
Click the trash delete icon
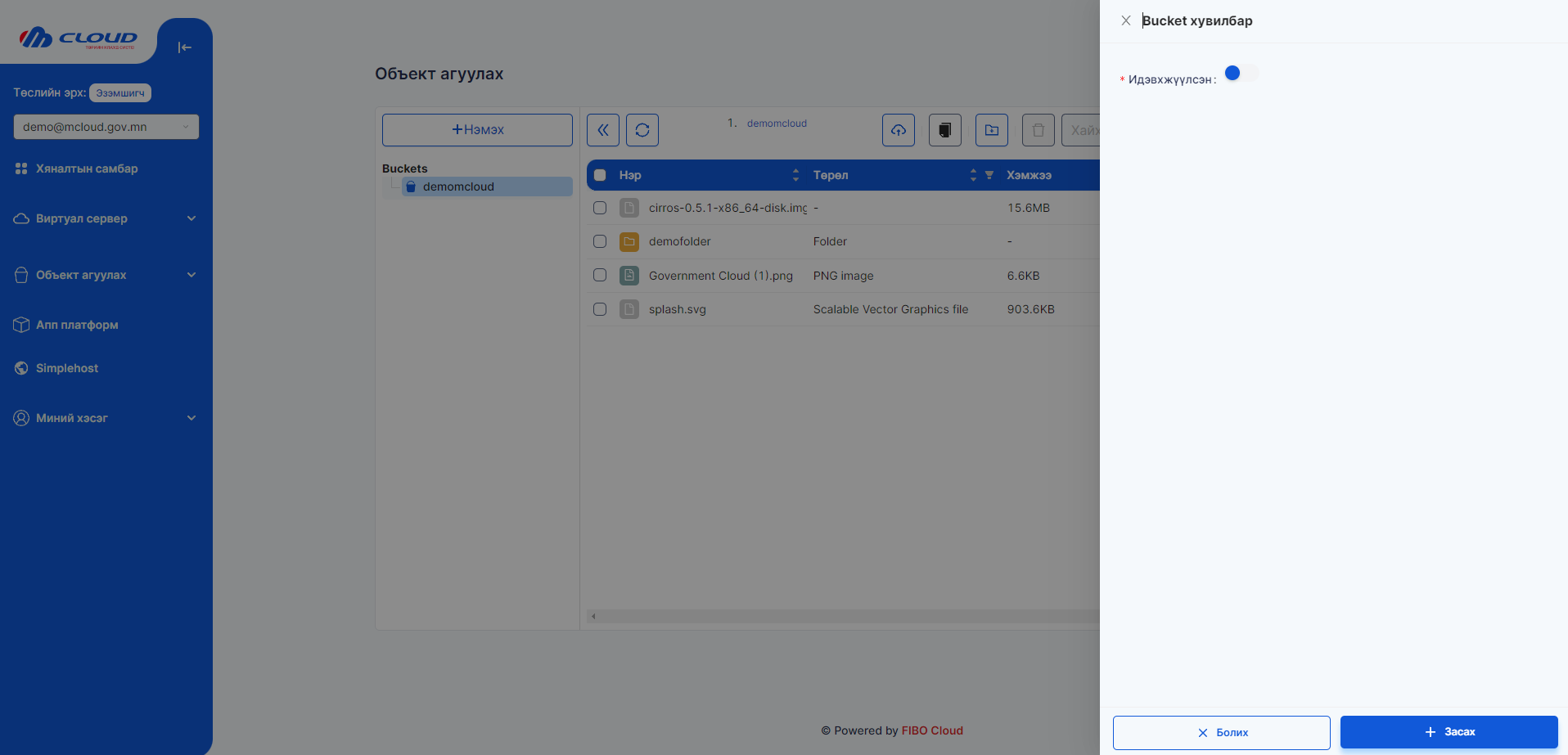tap(1038, 130)
